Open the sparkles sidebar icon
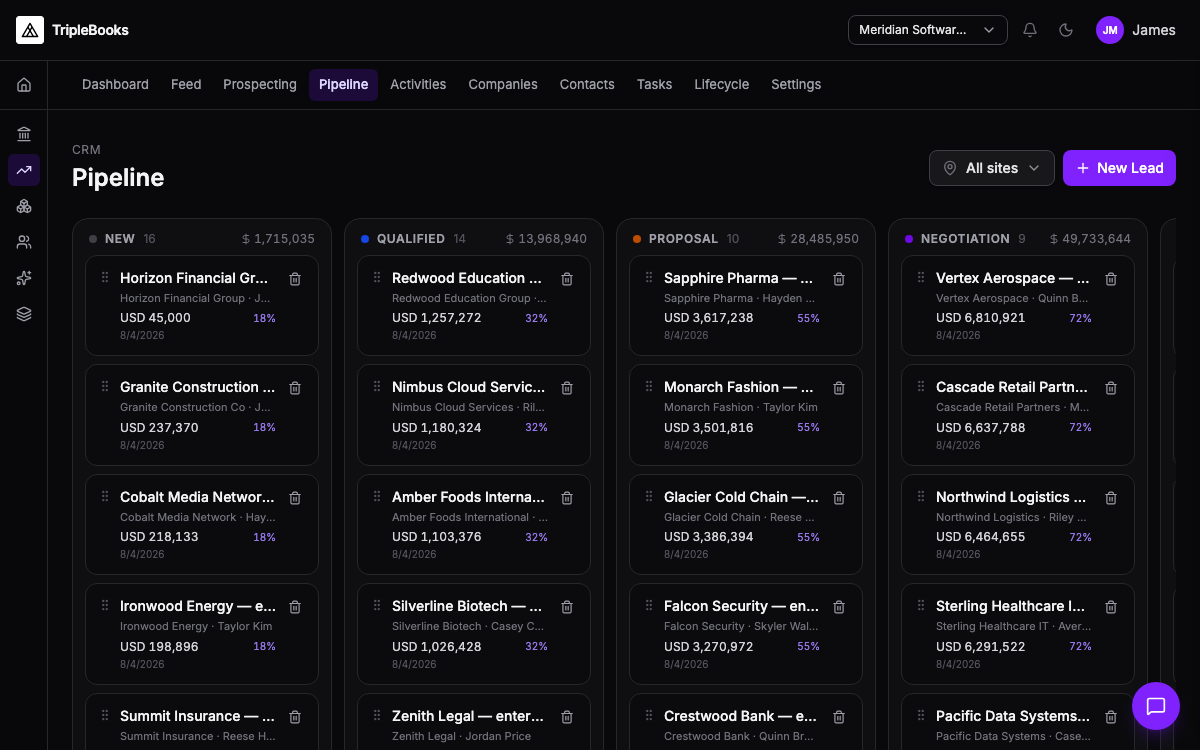 tap(24, 278)
